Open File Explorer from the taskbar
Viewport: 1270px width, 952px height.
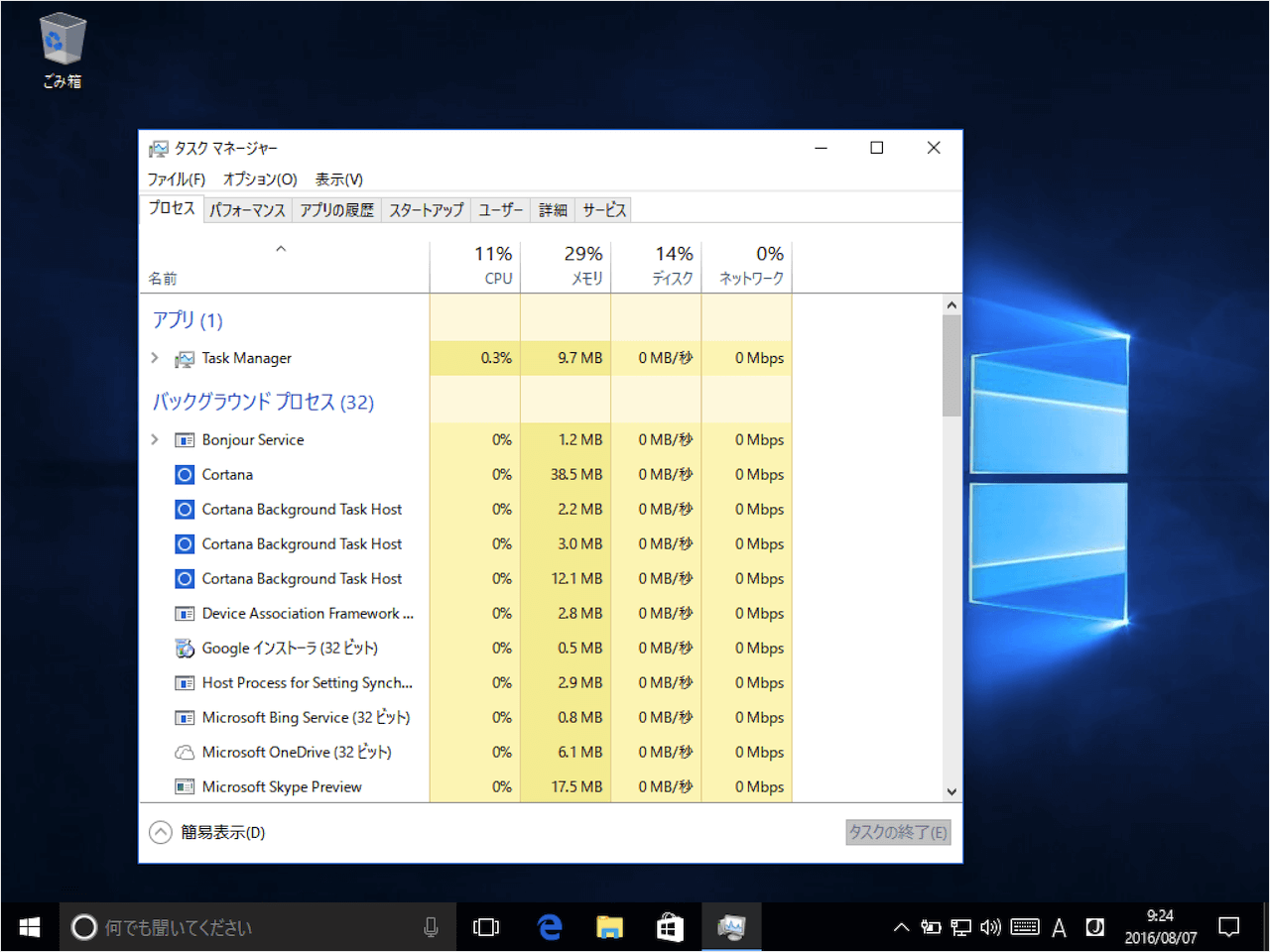(609, 926)
